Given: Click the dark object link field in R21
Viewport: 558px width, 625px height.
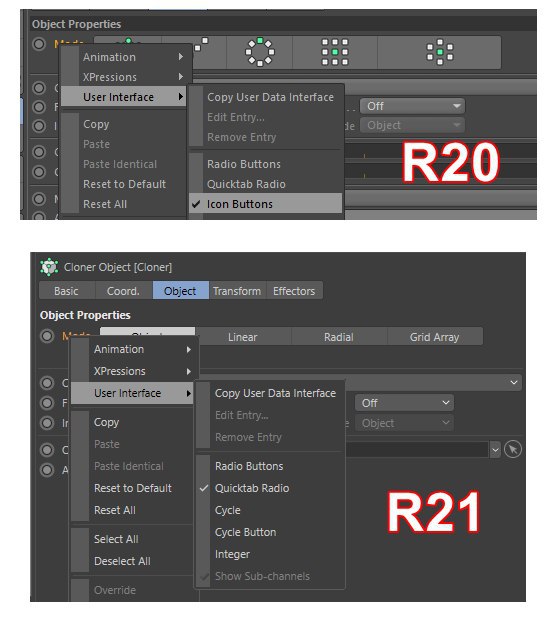Looking at the screenshot, I should (x=417, y=450).
